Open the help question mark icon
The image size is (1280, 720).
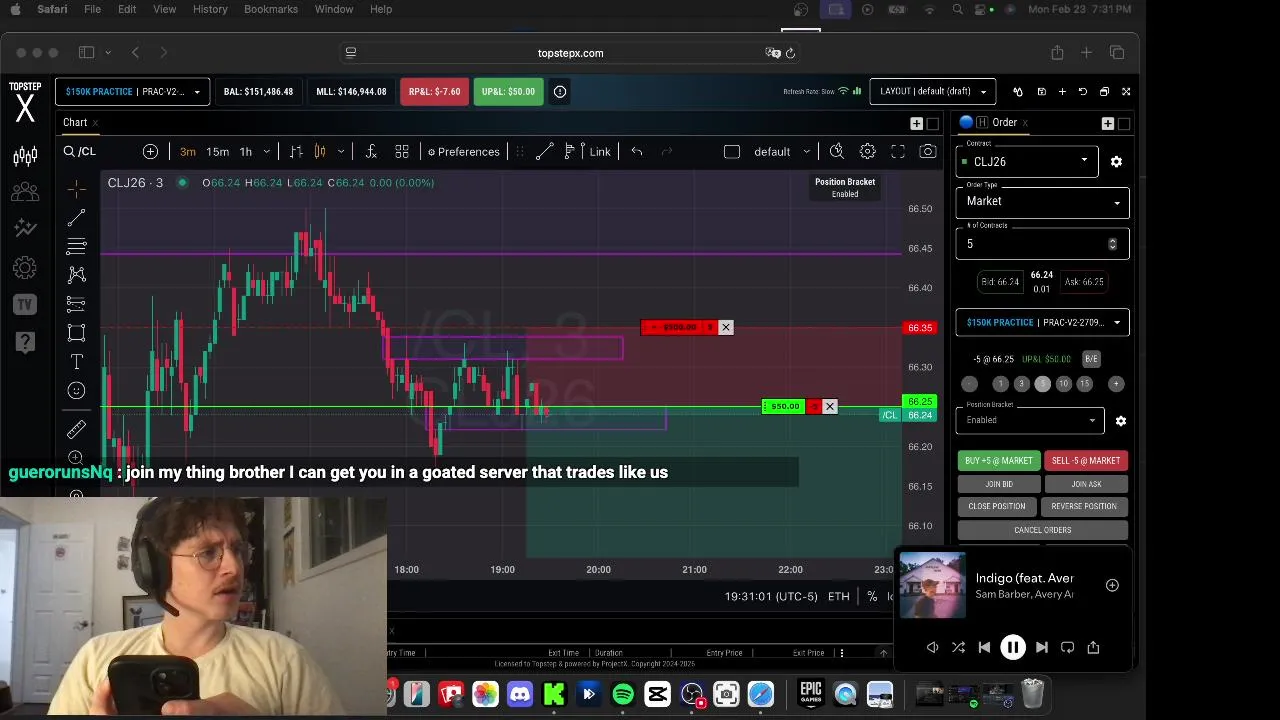25,343
